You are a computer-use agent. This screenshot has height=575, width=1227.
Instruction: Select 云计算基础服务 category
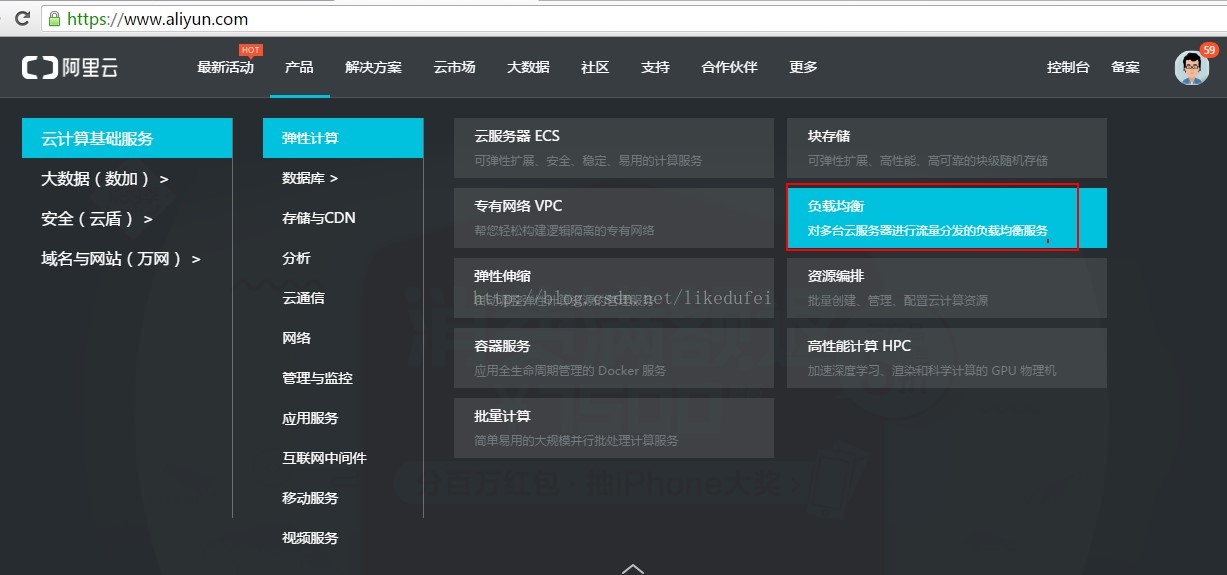pyautogui.click(x=127, y=138)
